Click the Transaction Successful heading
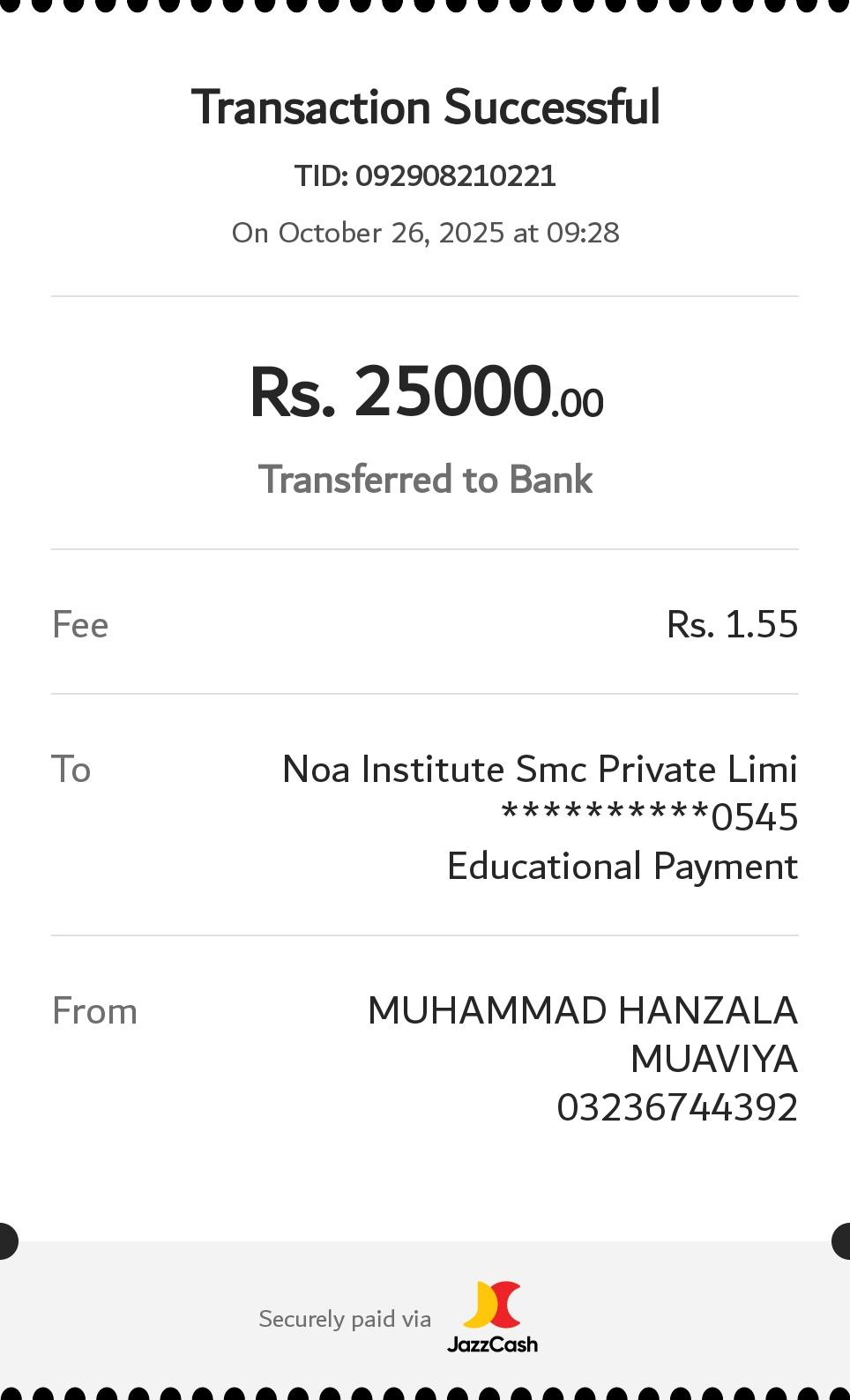Viewport: 850px width, 1400px height. 425,108
